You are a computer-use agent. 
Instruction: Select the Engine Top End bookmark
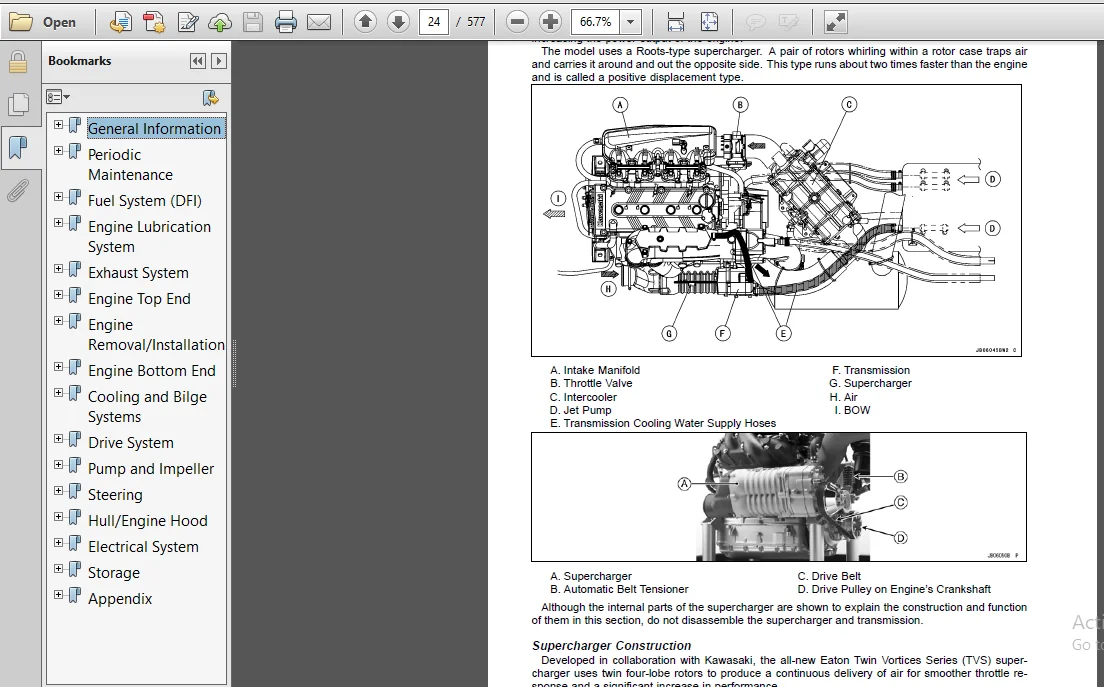point(139,299)
